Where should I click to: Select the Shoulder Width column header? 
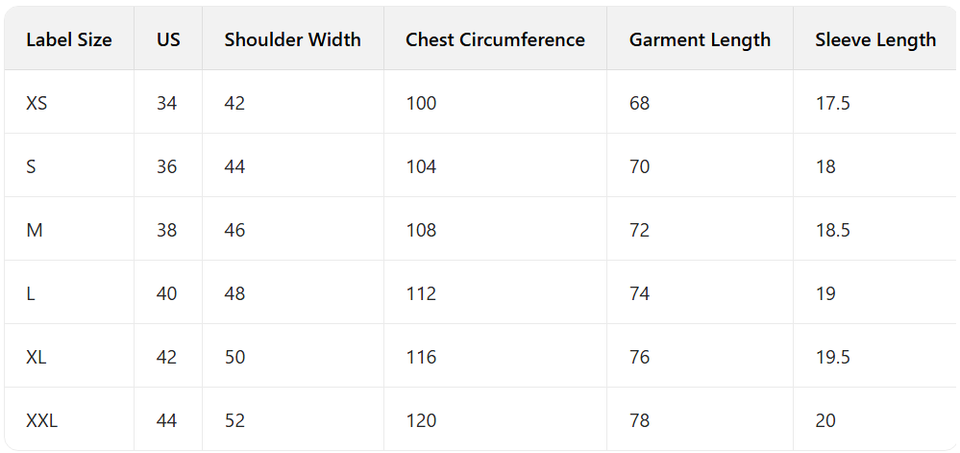[292, 40]
